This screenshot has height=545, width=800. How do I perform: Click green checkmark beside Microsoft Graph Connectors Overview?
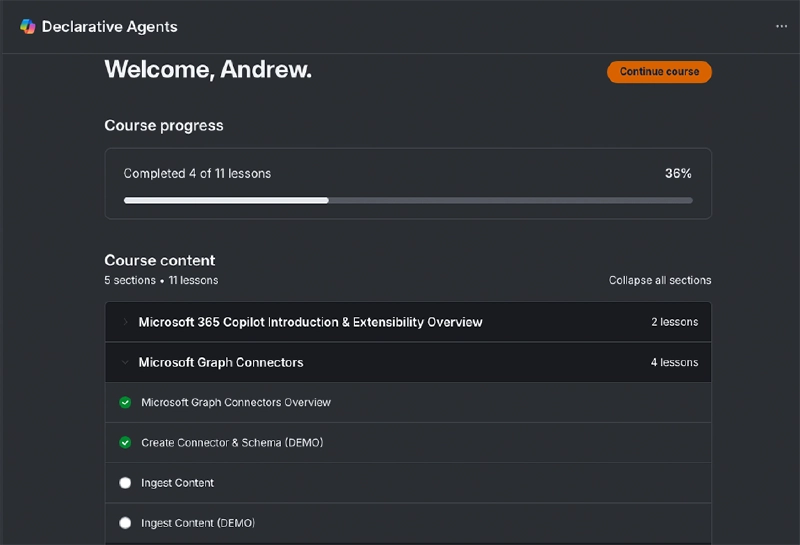[125, 402]
